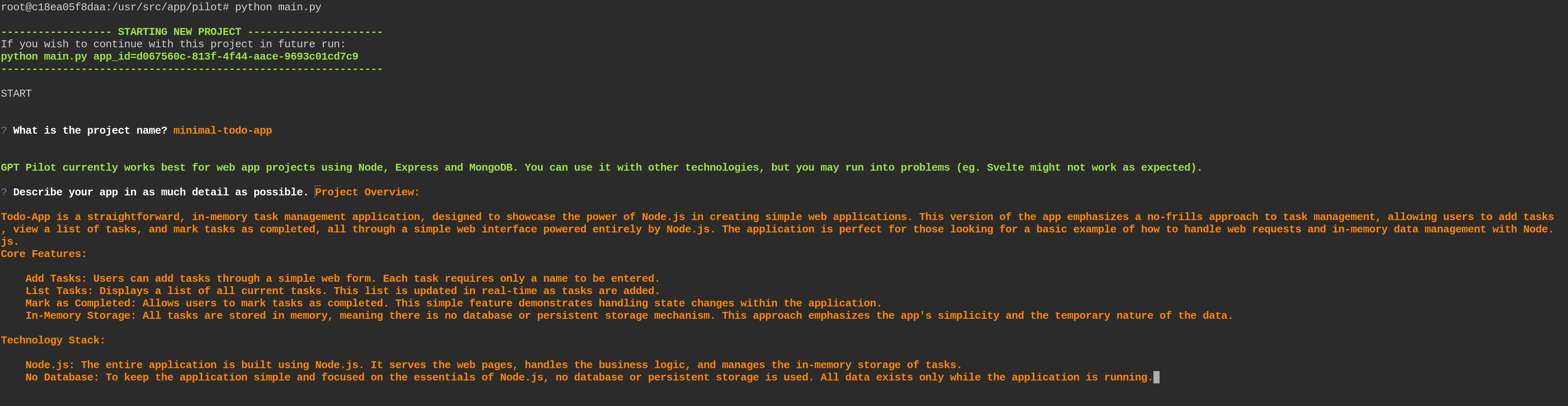Click the green app_id resume command line
The height and width of the screenshot is (406, 1568).
(x=179, y=57)
